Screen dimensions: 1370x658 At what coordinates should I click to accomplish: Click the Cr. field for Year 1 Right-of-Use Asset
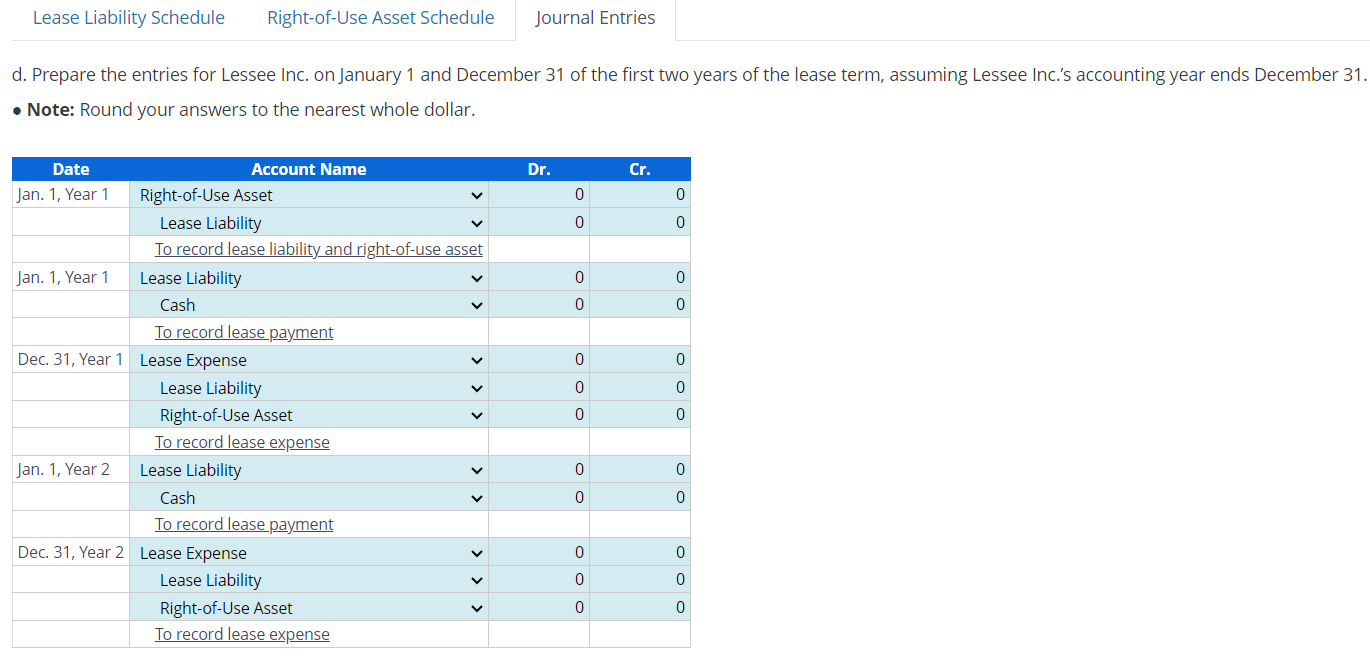point(640,414)
